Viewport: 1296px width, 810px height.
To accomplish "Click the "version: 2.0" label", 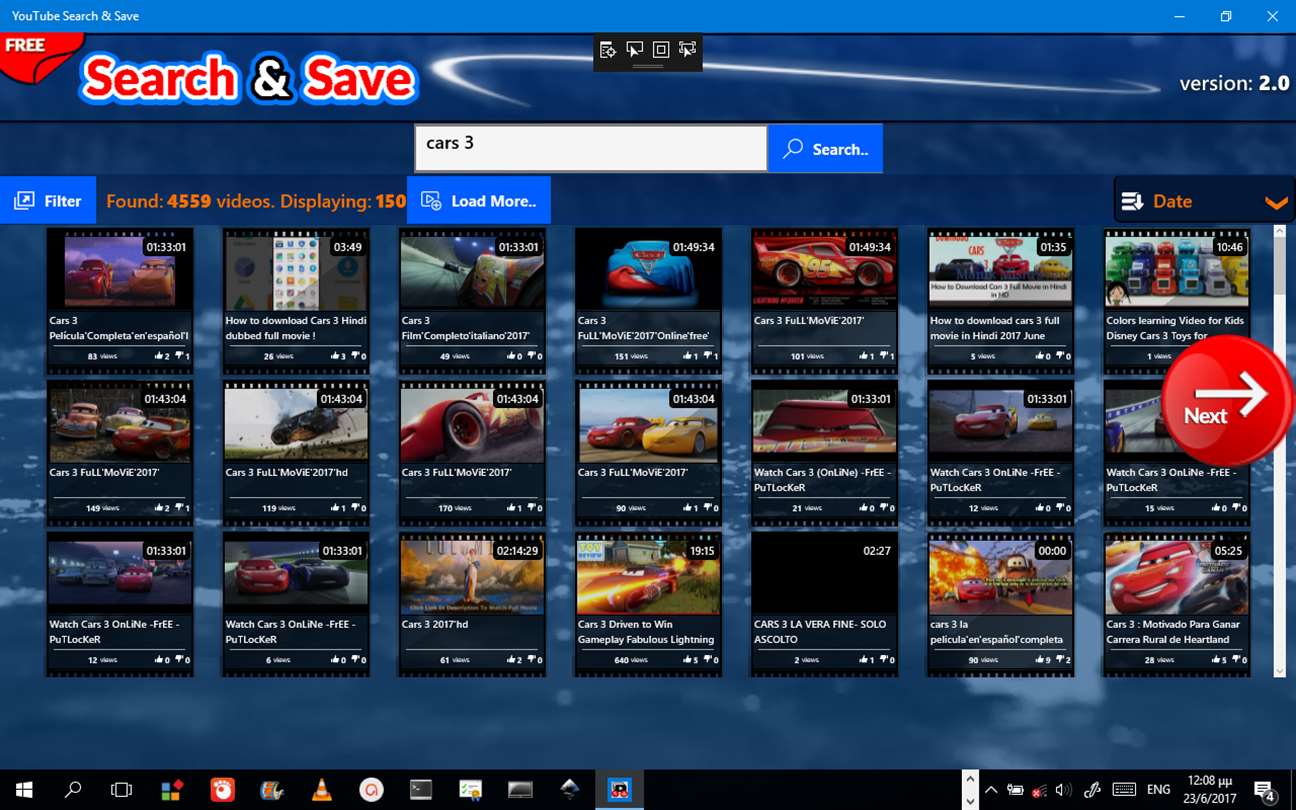I will tap(1234, 84).
